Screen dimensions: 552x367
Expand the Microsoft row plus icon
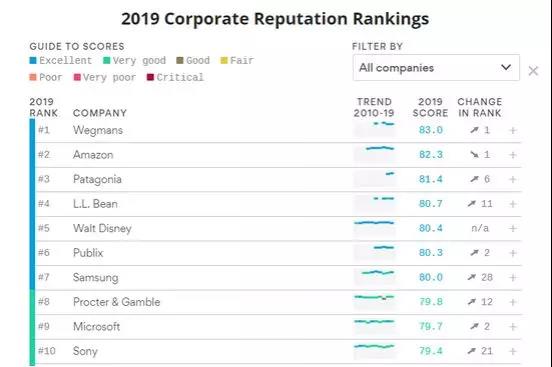513,326
